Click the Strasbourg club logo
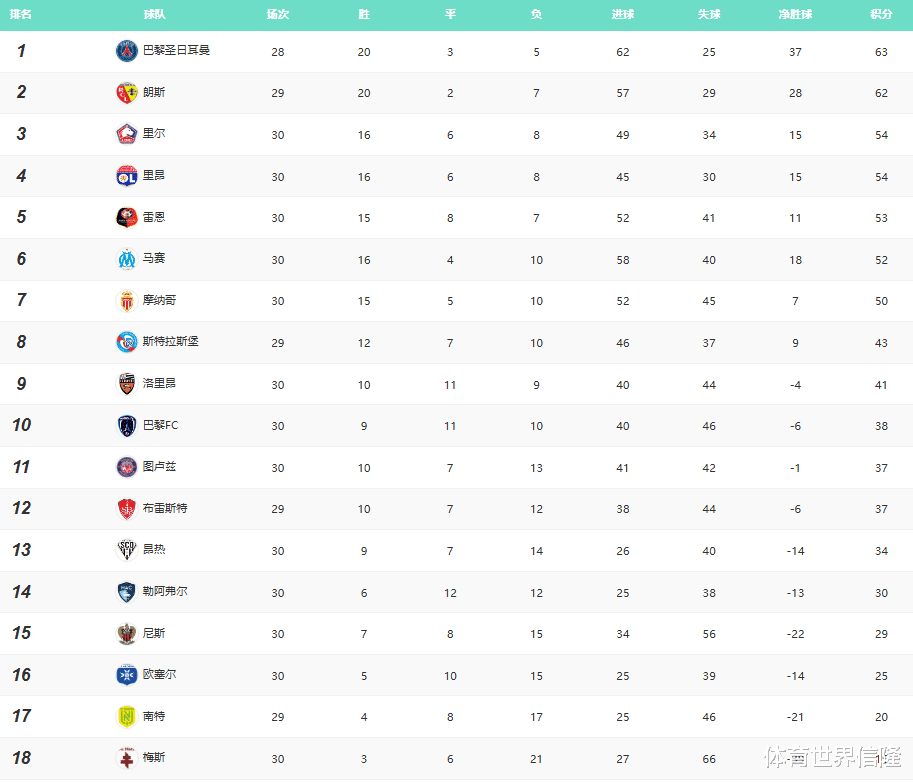This screenshot has width=913, height=783. pos(126,342)
